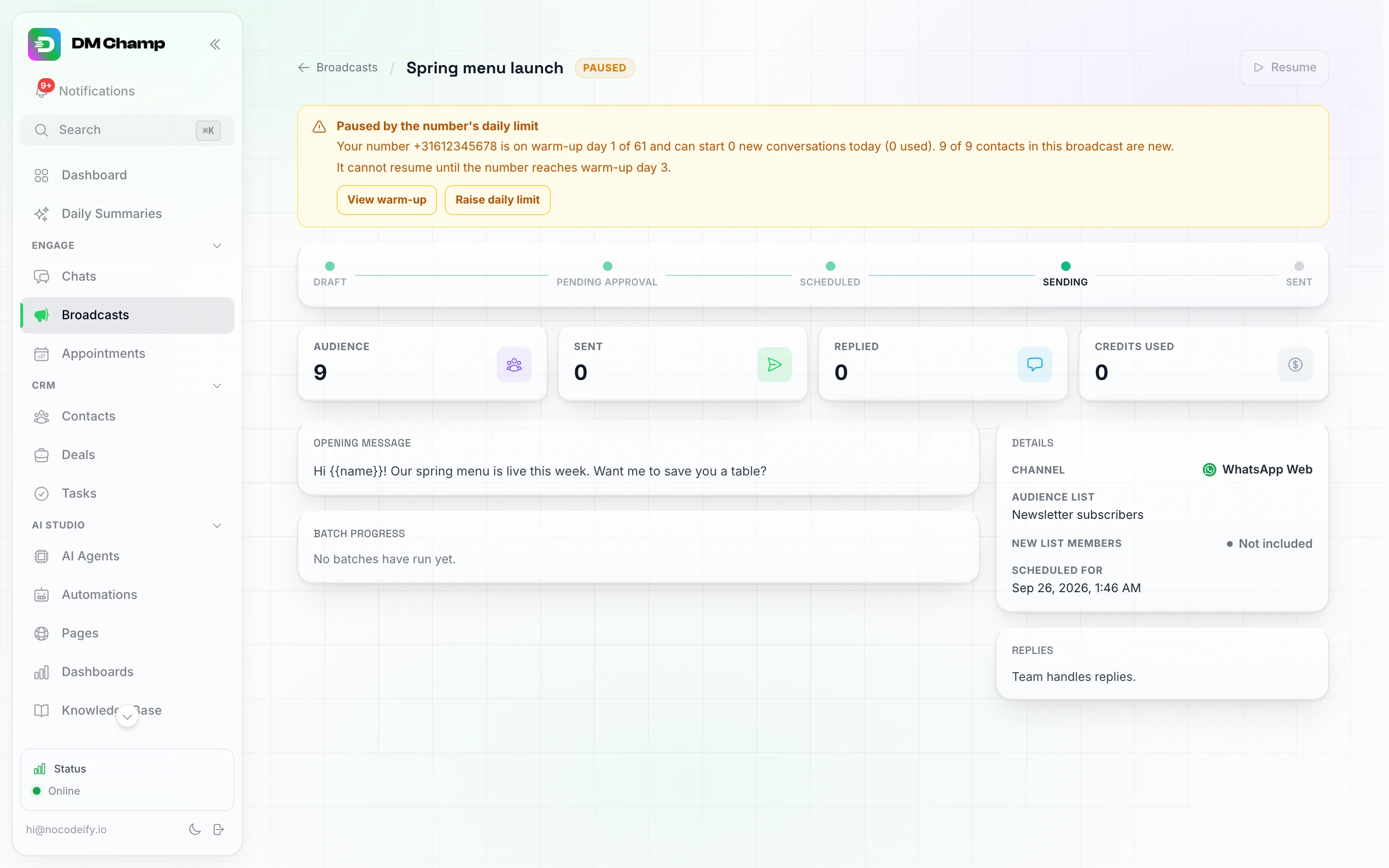The image size is (1389, 868).
Task: Click the Credits Used dollar icon
Action: click(x=1295, y=365)
